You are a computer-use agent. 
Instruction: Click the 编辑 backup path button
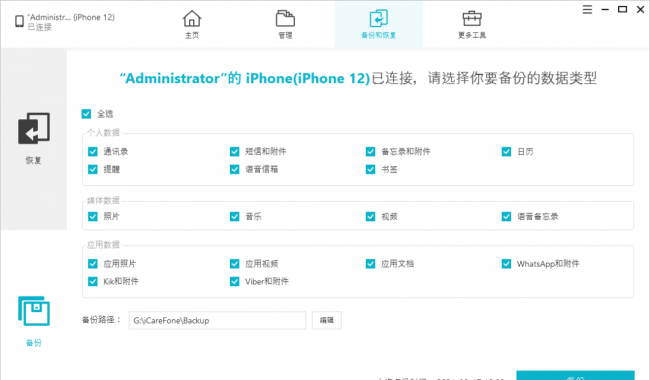327,320
